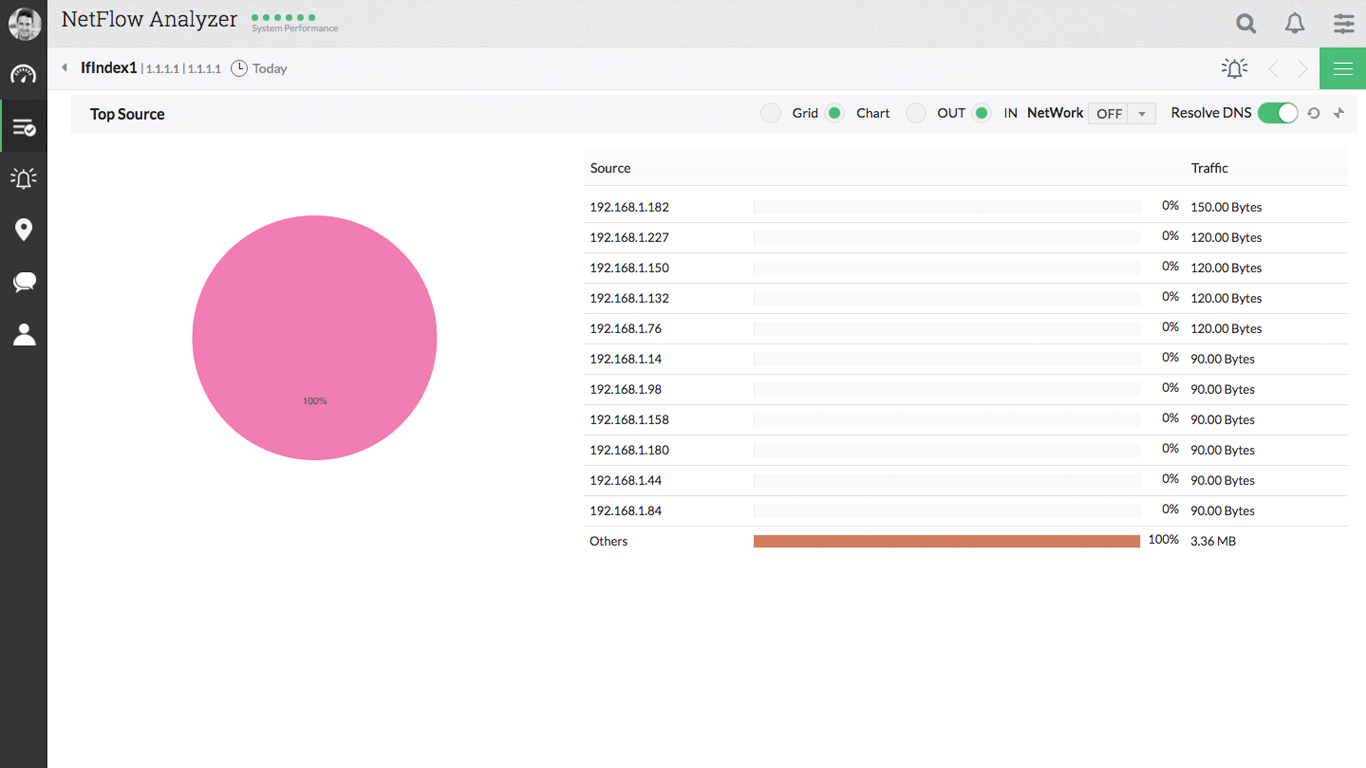Click the Others row label
The width and height of the screenshot is (1366, 768).
[x=609, y=541]
